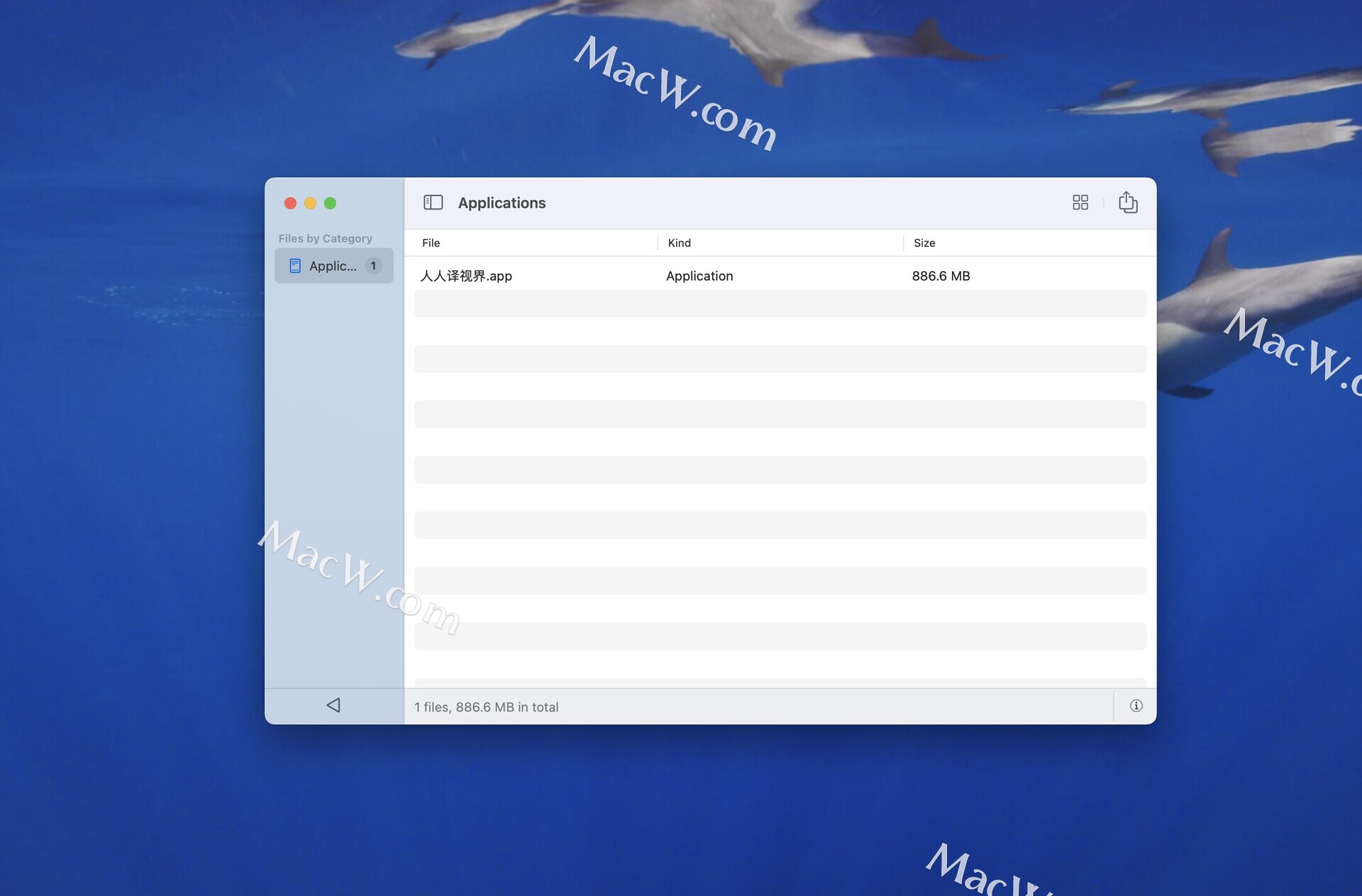Select the Applications category icon in sidebar
Screen dimensions: 1362x896
295,266
